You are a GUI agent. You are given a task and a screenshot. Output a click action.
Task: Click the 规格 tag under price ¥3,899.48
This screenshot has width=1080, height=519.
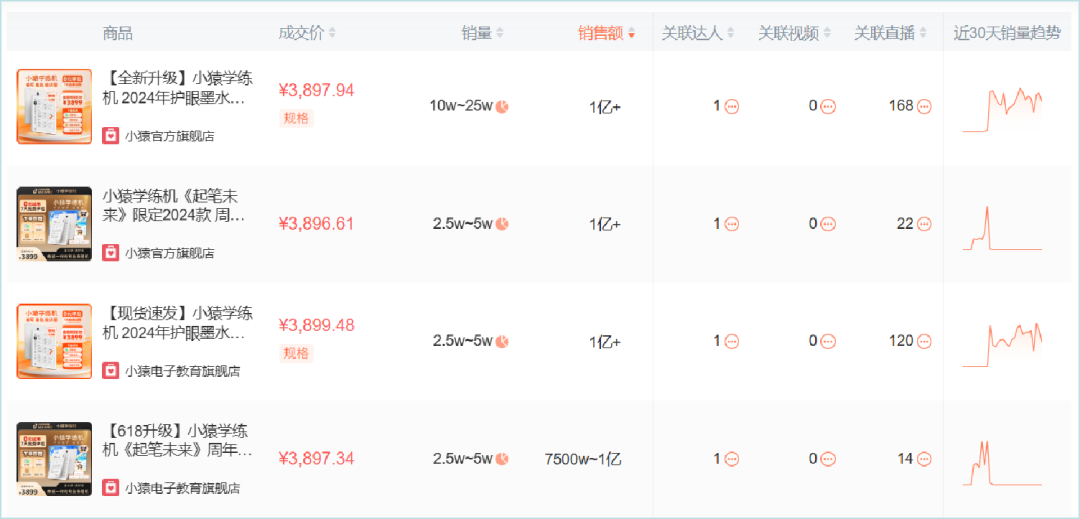[x=296, y=353]
